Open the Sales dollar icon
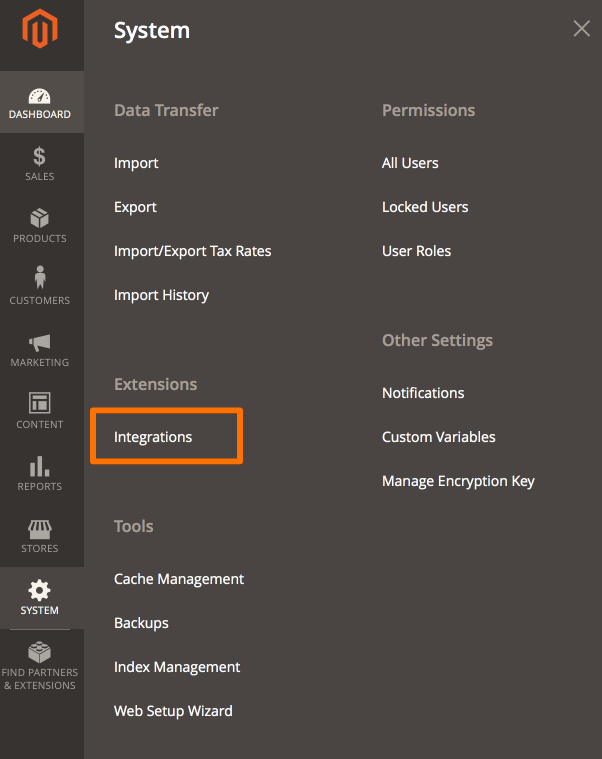Image resolution: width=602 pixels, height=759 pixels. (40, 157)
